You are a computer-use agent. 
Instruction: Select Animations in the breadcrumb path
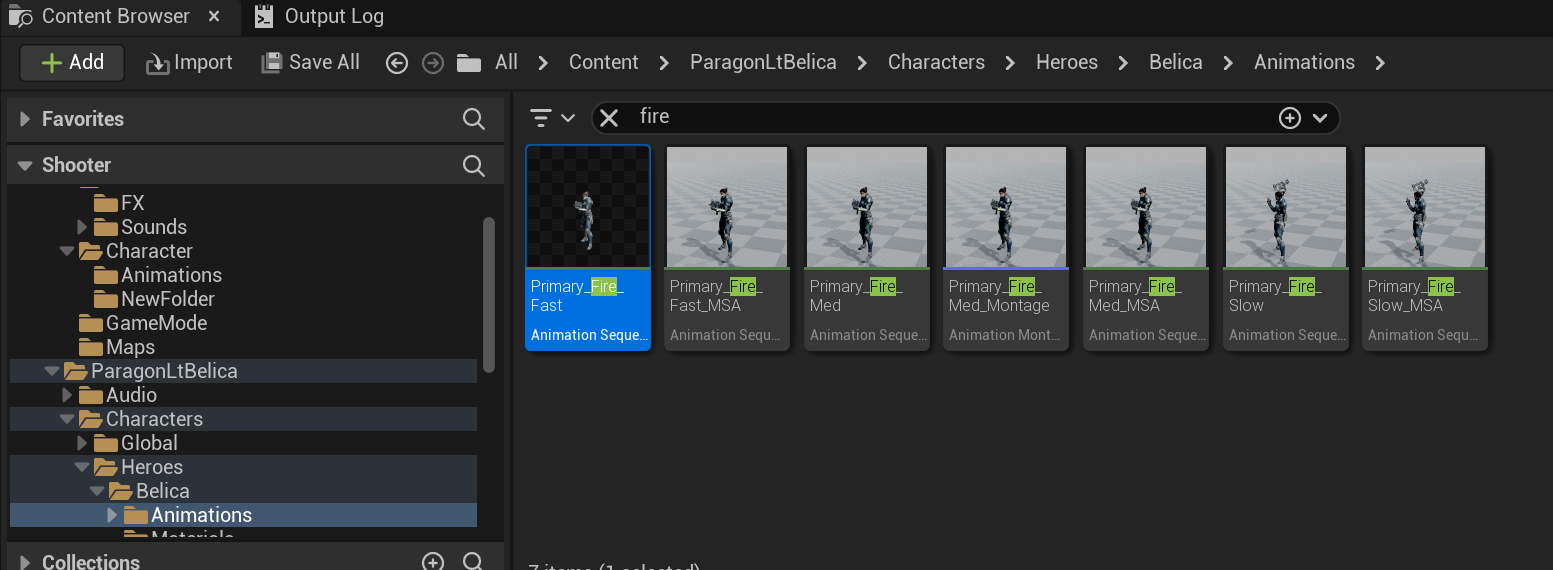pyautogui.click(x=1304, y=62)
